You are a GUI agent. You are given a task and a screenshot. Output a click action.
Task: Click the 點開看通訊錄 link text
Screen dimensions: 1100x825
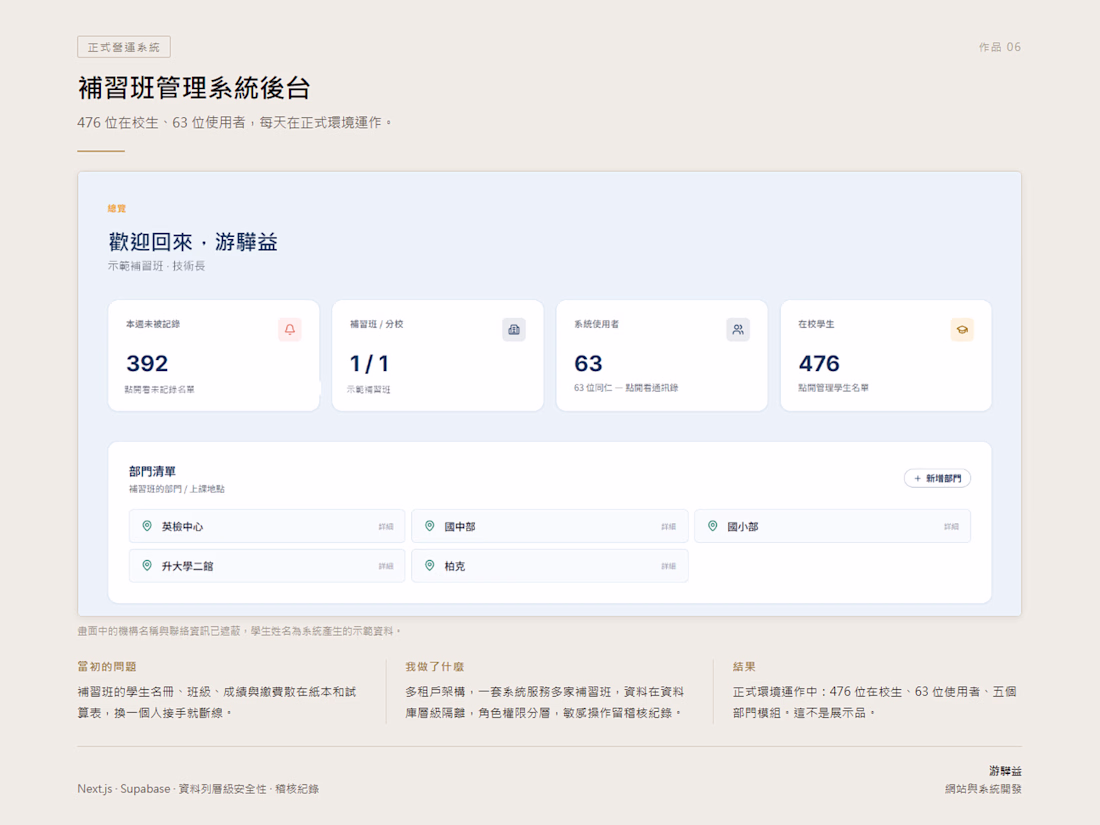click(x=652, y=388)
